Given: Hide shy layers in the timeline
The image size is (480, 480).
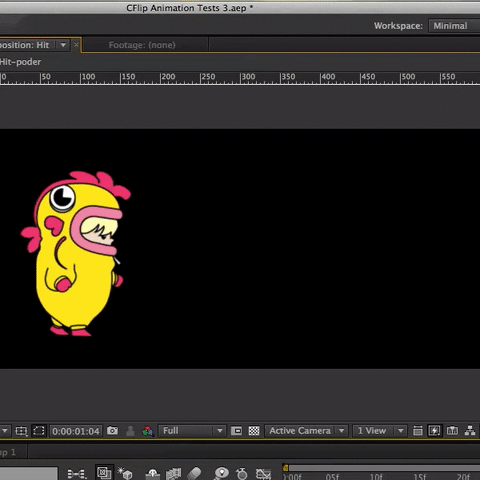Looking at the screenshot, I should [x=153, y=474].
